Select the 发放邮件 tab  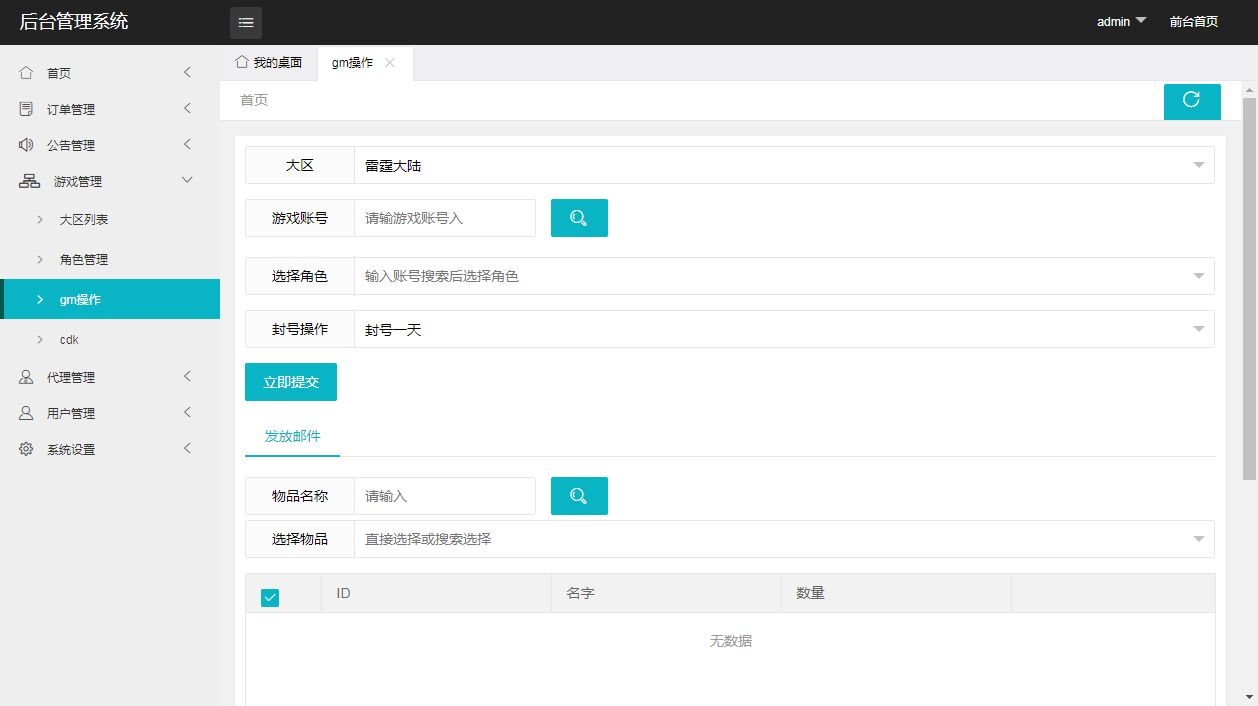pyautogui.click(x=292, y=437)
